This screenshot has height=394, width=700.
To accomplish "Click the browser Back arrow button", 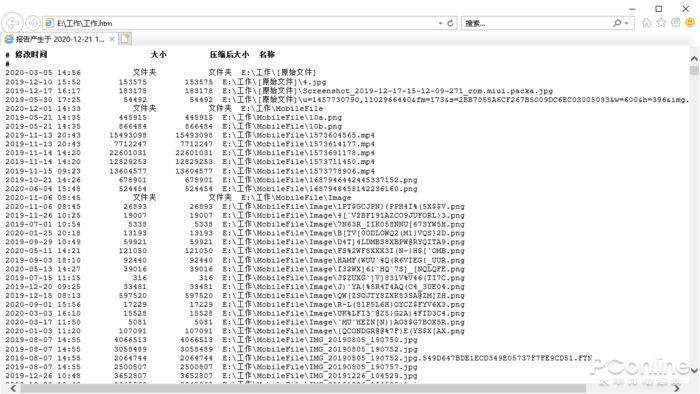I will (12, 23).
